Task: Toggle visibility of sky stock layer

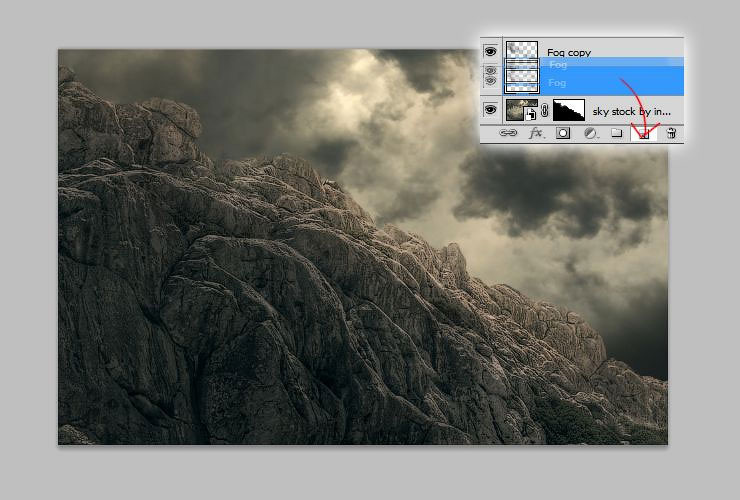Action: pyautogui.click(x=490, y=110)
